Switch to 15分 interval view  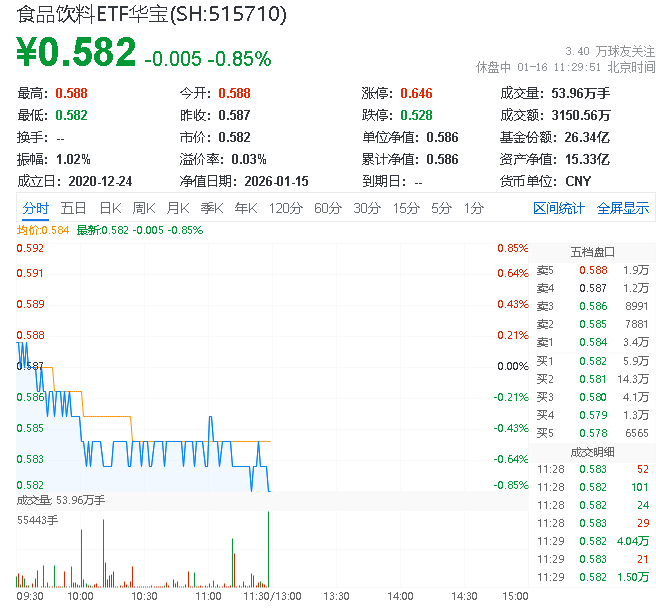click(406, 208)
